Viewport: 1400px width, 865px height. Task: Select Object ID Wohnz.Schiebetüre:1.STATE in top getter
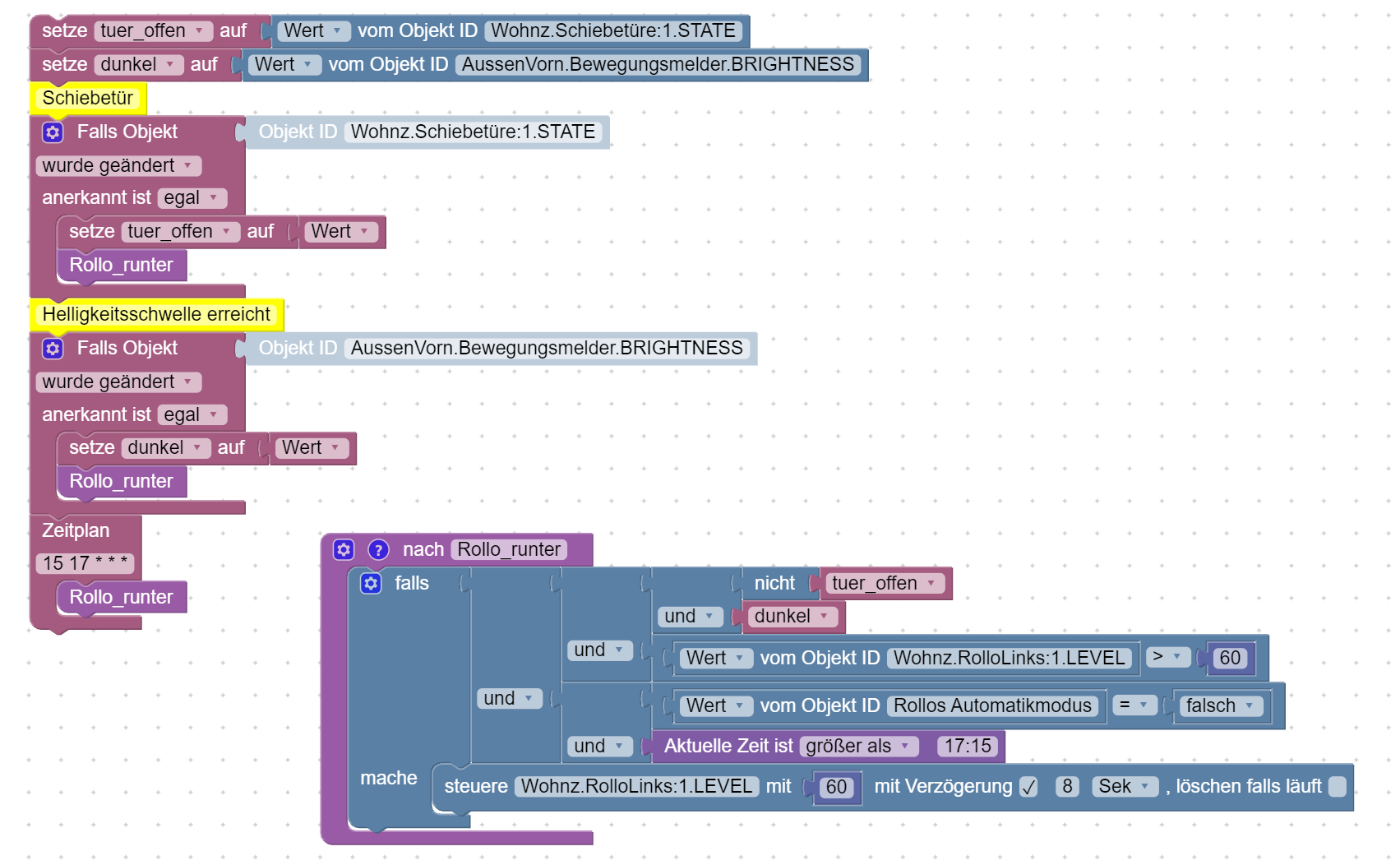click(613, 31)
